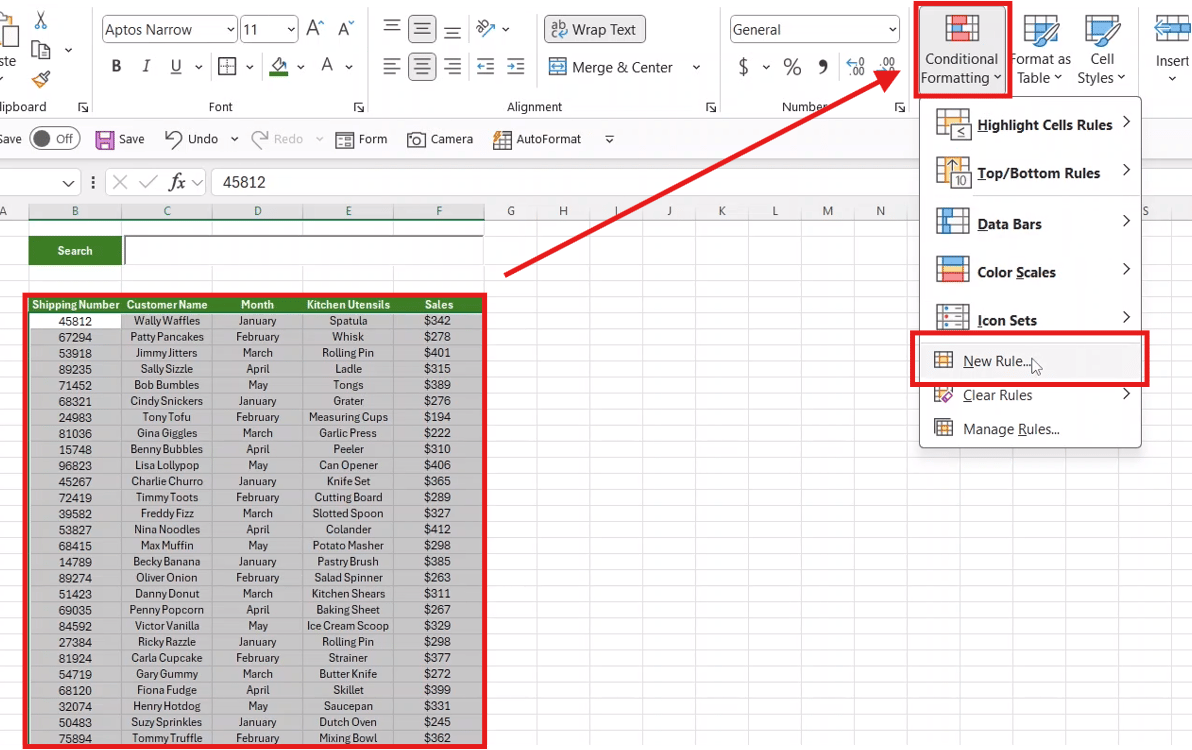The height and width of the screenshot is (750, 1192).
Task: Open Highlight Cells Rules submenu
Action: pos(1030,125)
